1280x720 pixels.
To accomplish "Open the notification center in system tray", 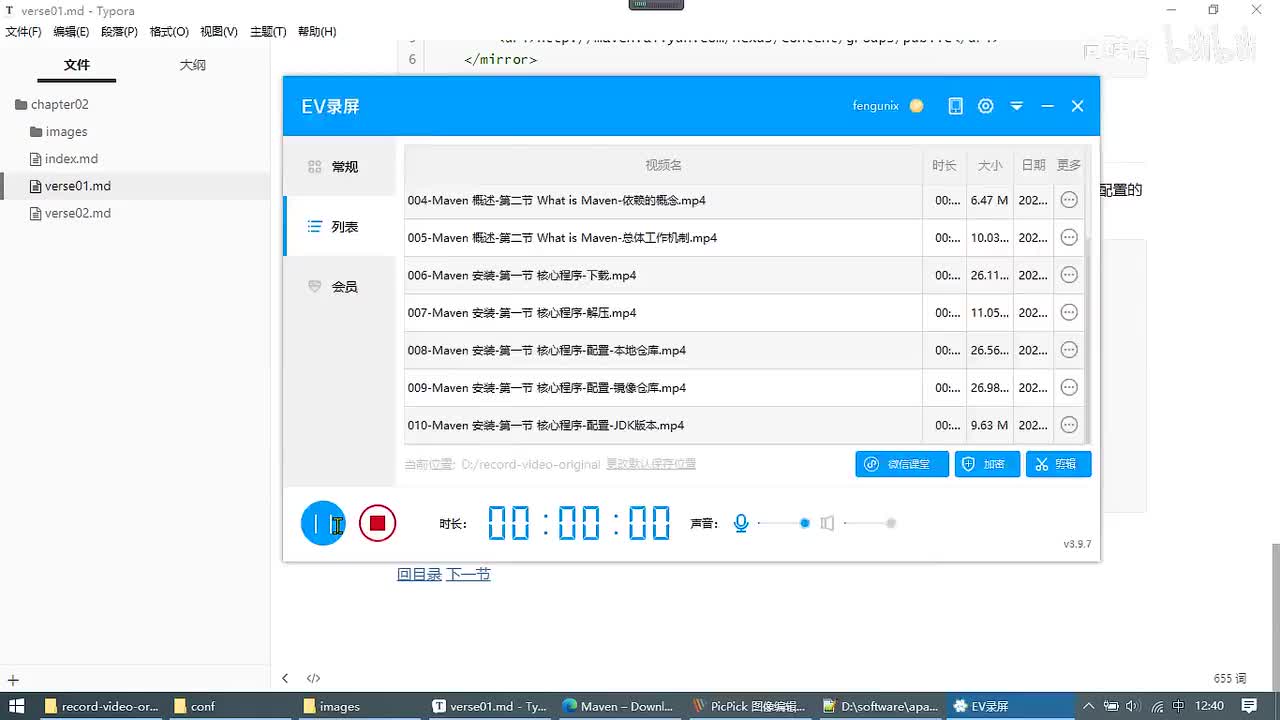I will pyautogui.click(x=1249, y=706).
